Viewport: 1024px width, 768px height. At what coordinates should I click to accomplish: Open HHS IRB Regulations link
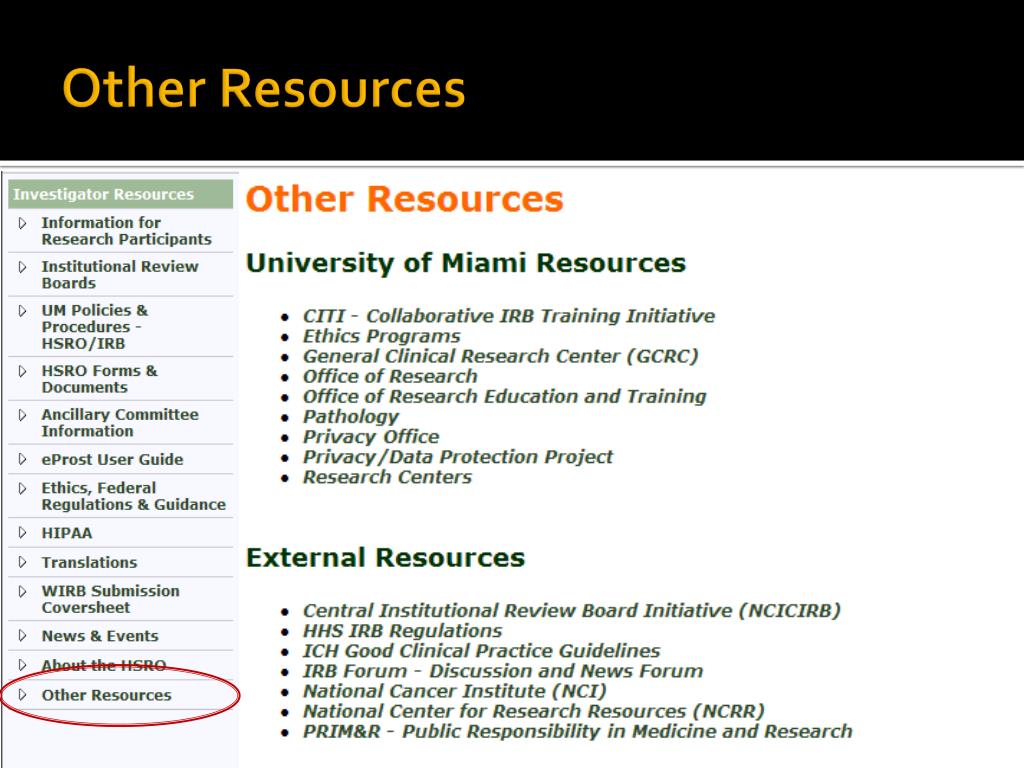pyautogui.click(x=402, y=631)
